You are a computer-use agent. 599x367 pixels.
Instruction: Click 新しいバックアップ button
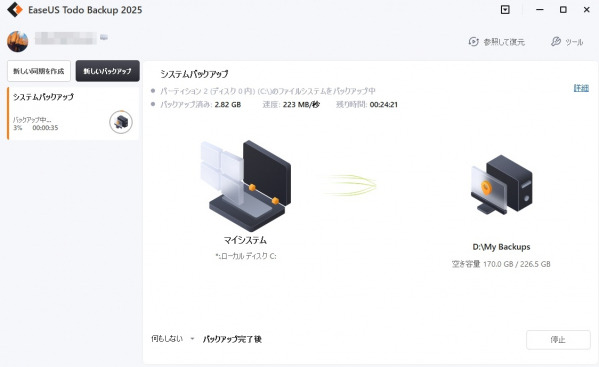108,71
